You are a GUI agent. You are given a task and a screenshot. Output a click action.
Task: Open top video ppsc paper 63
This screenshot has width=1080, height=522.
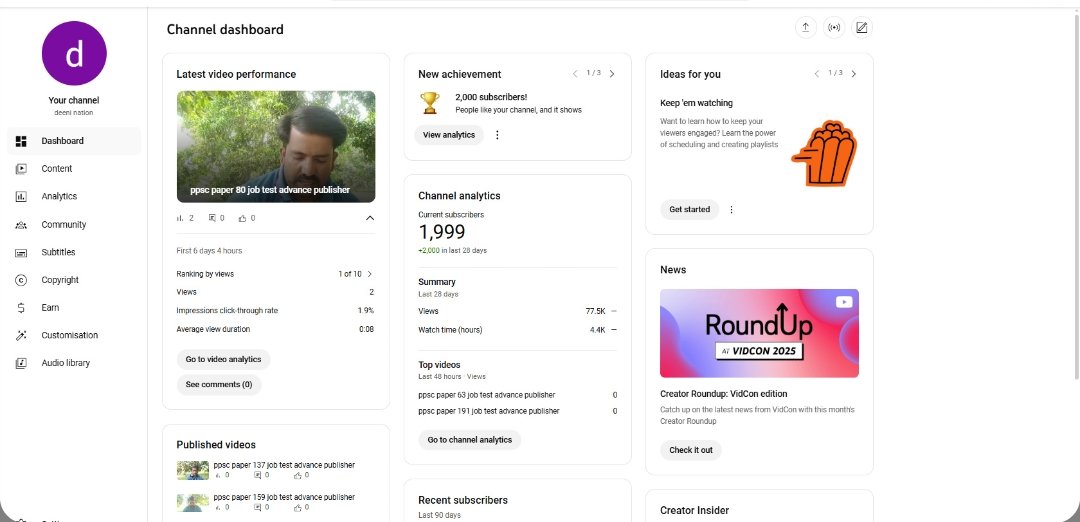click(486, 395)
